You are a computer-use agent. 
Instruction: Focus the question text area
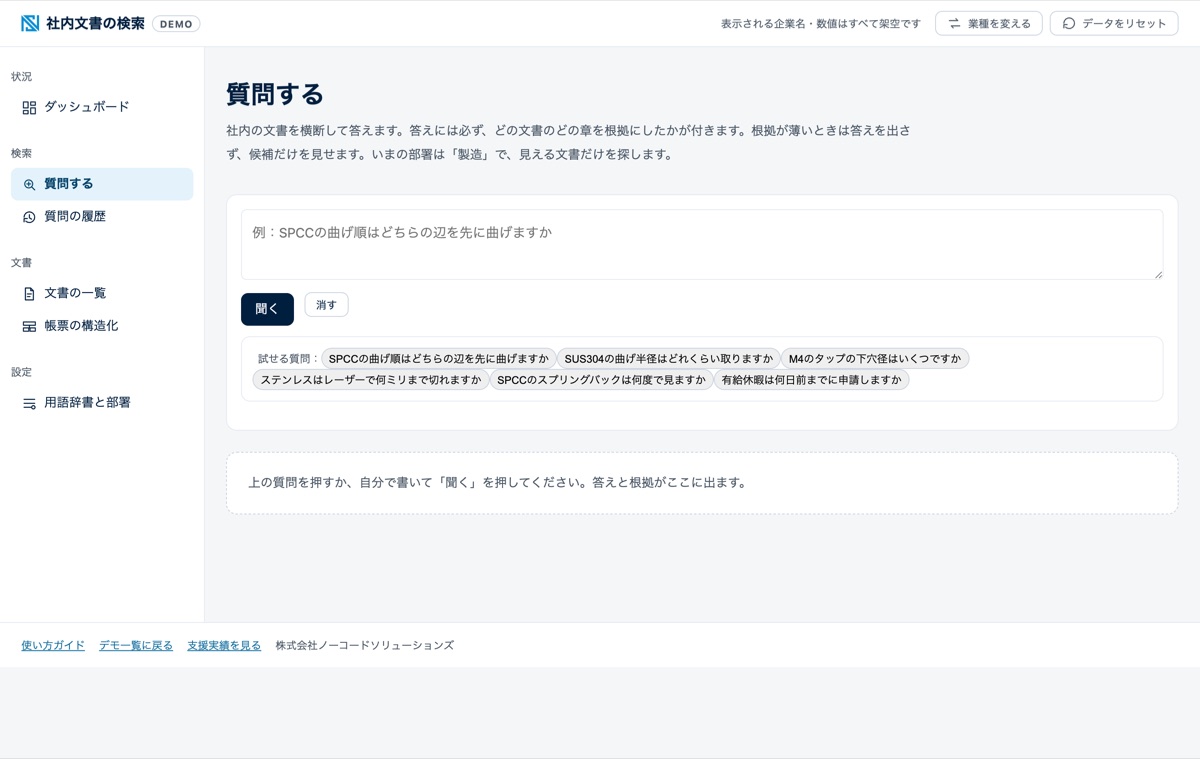(x=702, y=244)
